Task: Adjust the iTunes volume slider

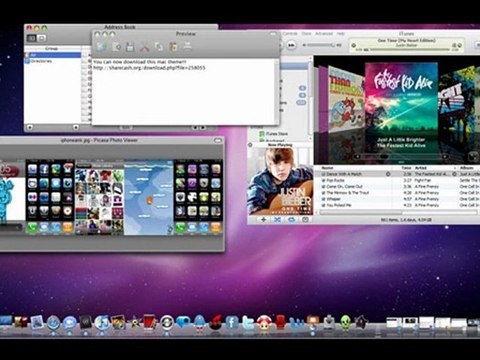Action: [x=320, y=45]
